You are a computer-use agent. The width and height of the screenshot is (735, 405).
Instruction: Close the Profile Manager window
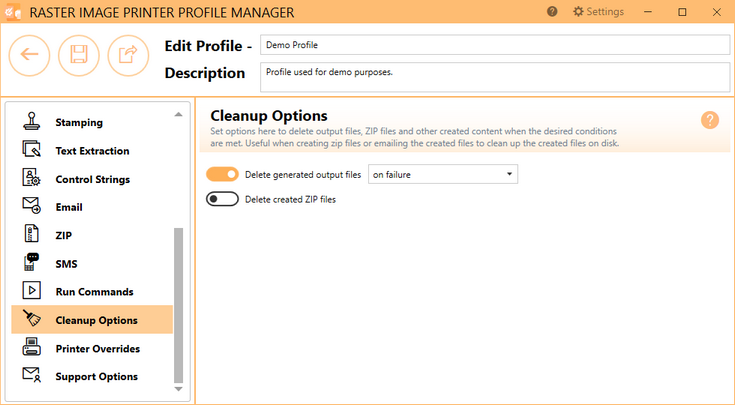tap(717, 12)
